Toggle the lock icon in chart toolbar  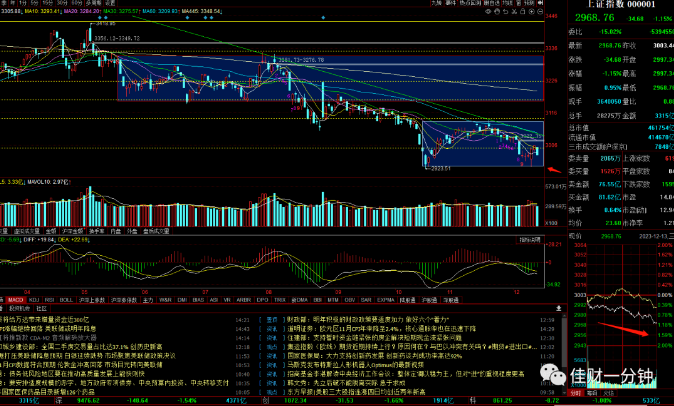pos(523,12)
